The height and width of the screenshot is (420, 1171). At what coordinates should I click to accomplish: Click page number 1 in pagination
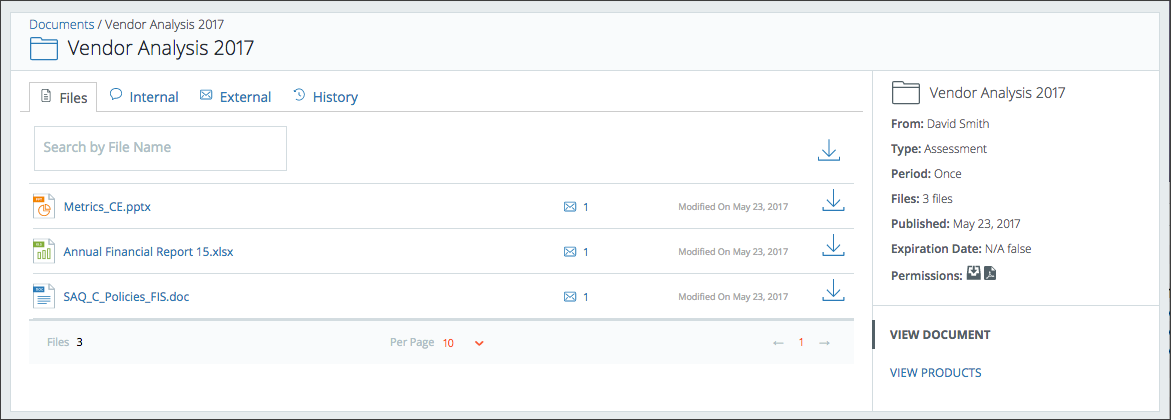pos(801,342)
